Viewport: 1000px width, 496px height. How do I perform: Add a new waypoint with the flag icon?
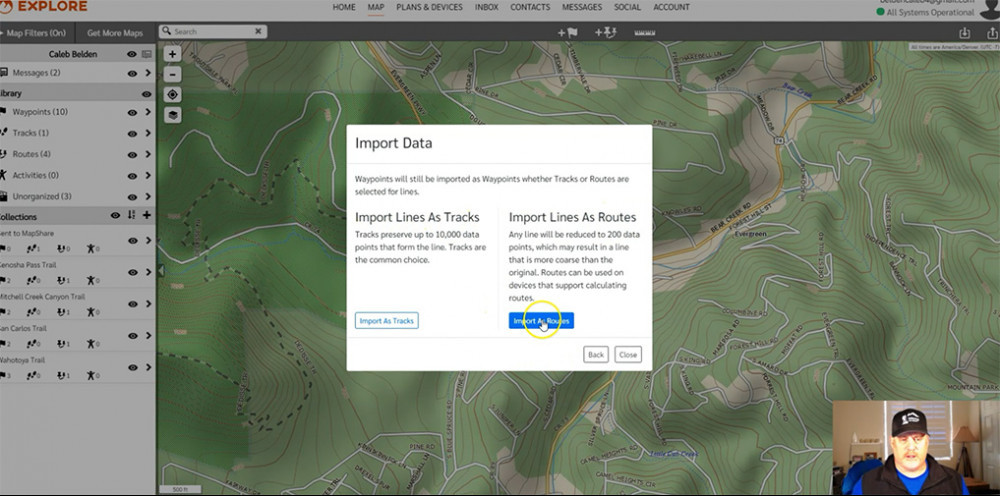pos(568,32)
